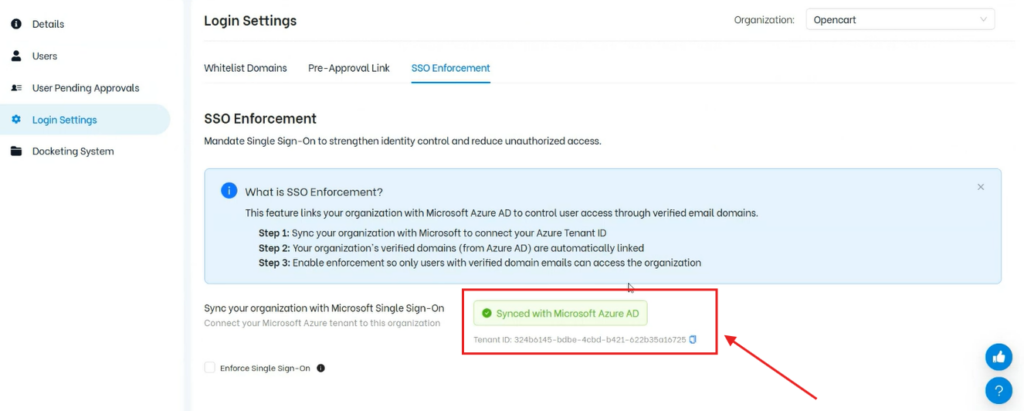Dismiss the What is SSO Enforcement banner

point(981,187)
